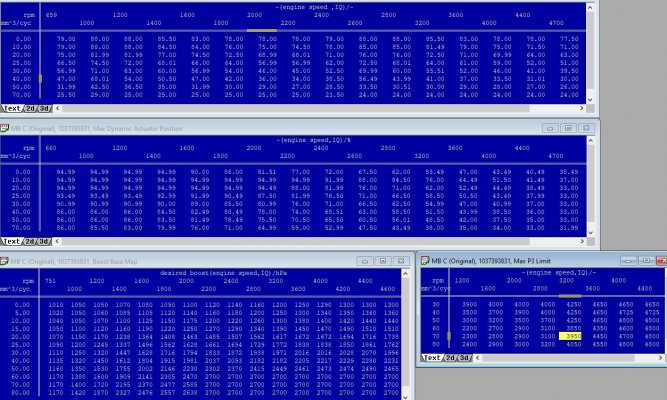Minimize the Max Dynamic Actuator Position window
Screen dimensions: 667x400
tap(550, 129)
